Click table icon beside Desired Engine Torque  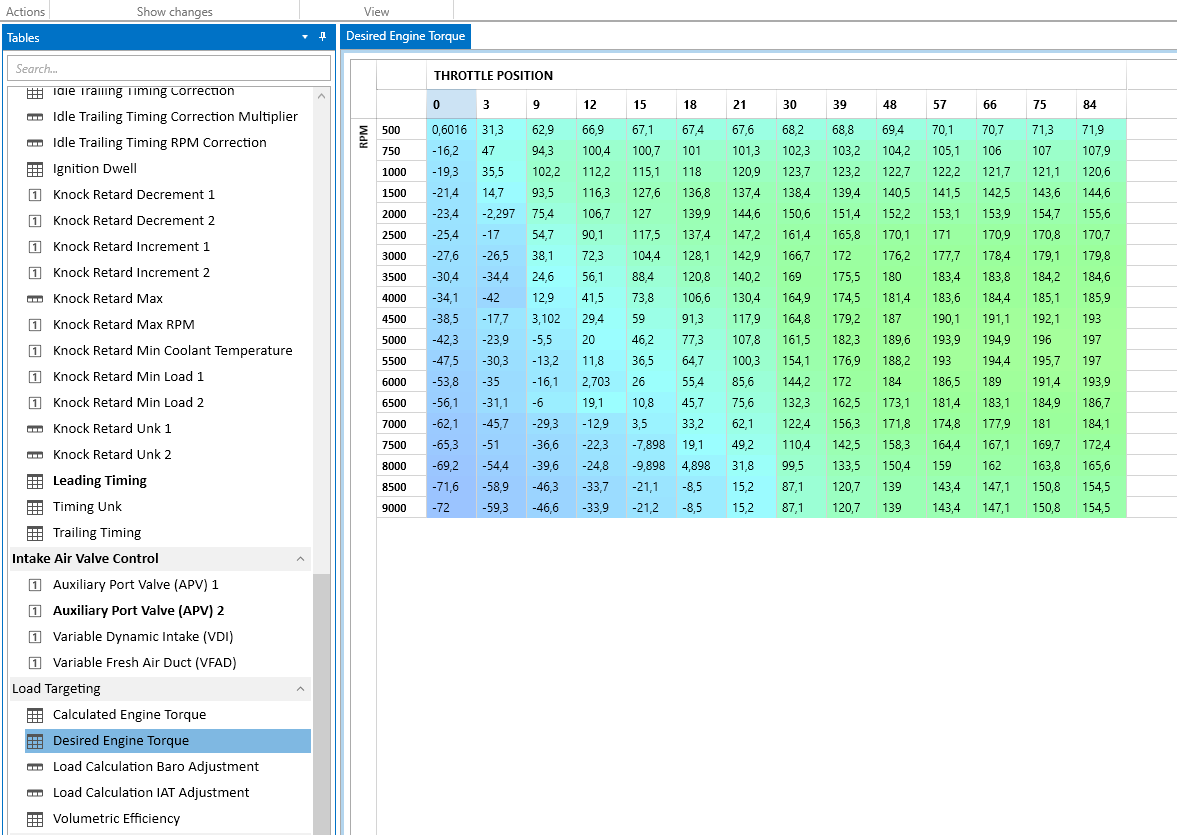(35, 741)
